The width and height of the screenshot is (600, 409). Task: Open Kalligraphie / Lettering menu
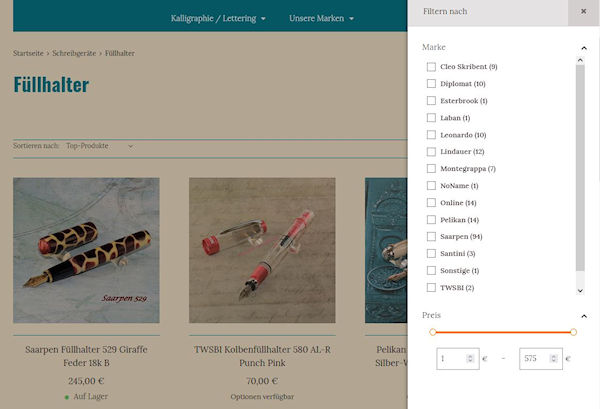(x=218, y=18)
